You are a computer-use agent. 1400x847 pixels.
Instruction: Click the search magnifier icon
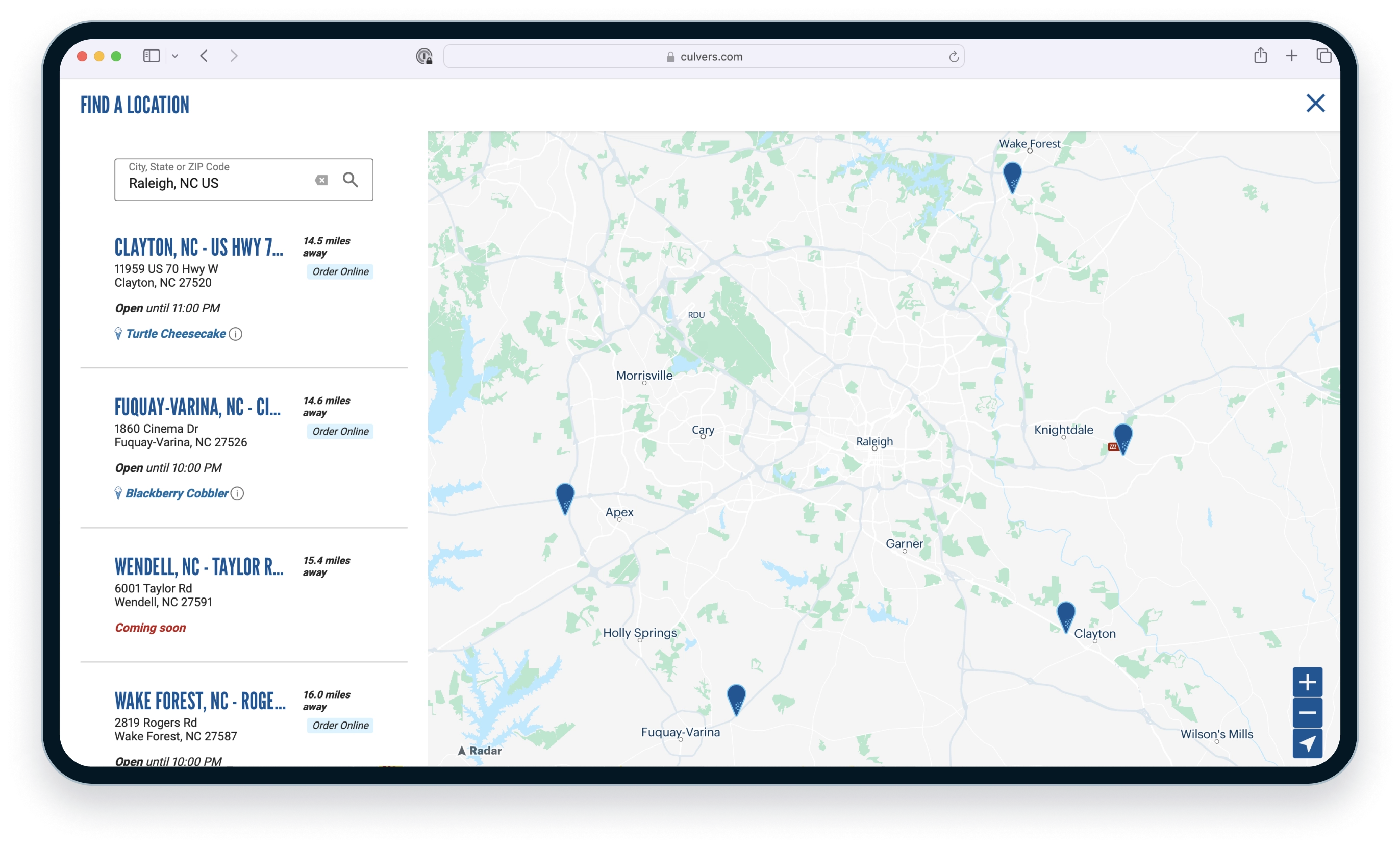point(350,180)
